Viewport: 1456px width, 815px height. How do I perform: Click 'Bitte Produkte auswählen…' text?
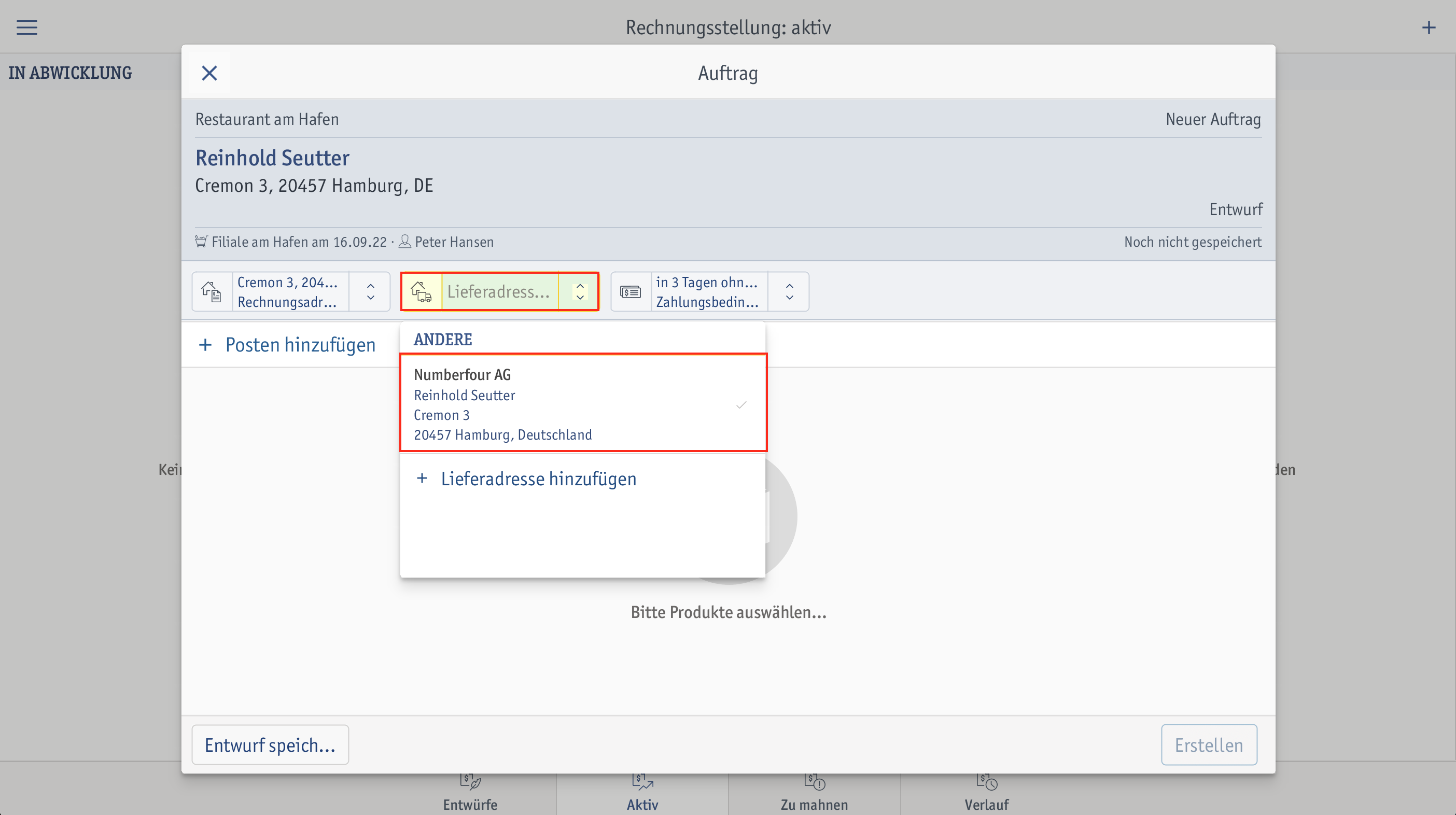coord(729,612)
